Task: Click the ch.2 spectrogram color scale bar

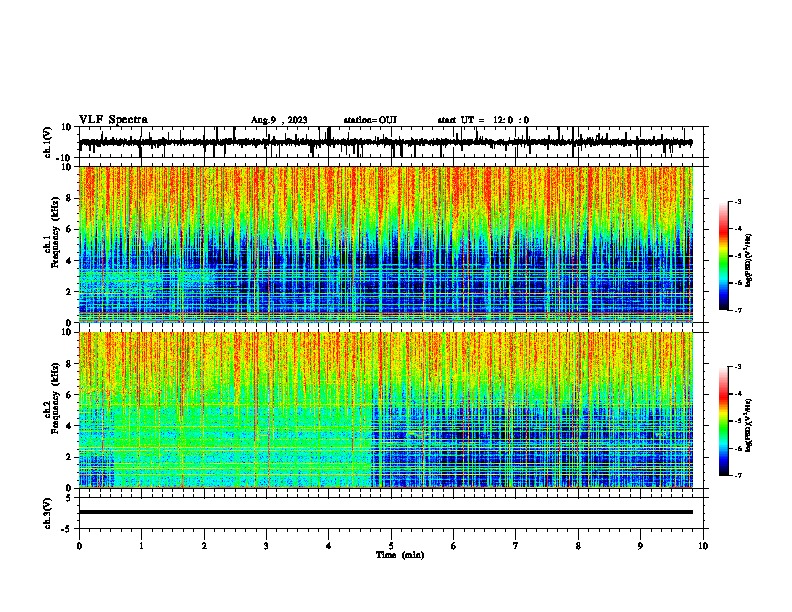Action: point(724,421)
